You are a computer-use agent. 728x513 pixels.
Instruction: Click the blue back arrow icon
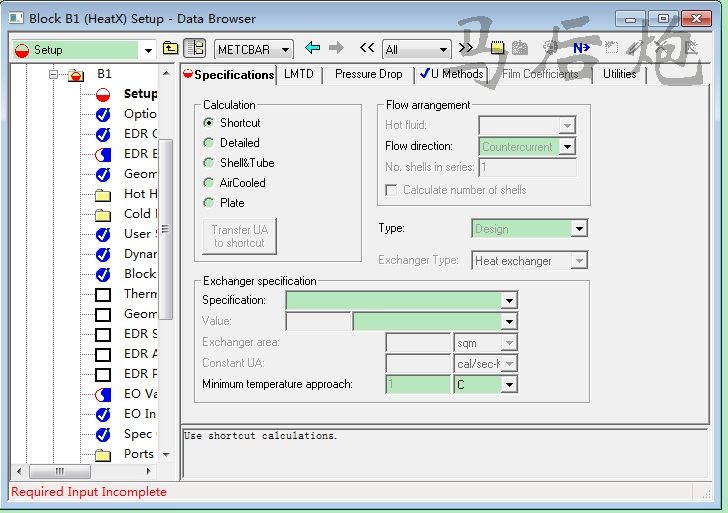click(313, 49)
